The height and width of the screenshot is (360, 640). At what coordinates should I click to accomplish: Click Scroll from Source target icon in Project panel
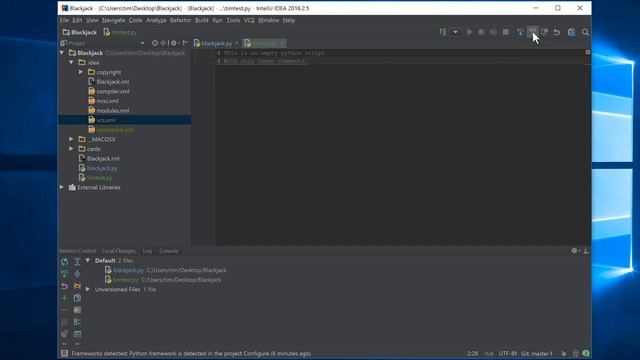(x=155, y=43)
